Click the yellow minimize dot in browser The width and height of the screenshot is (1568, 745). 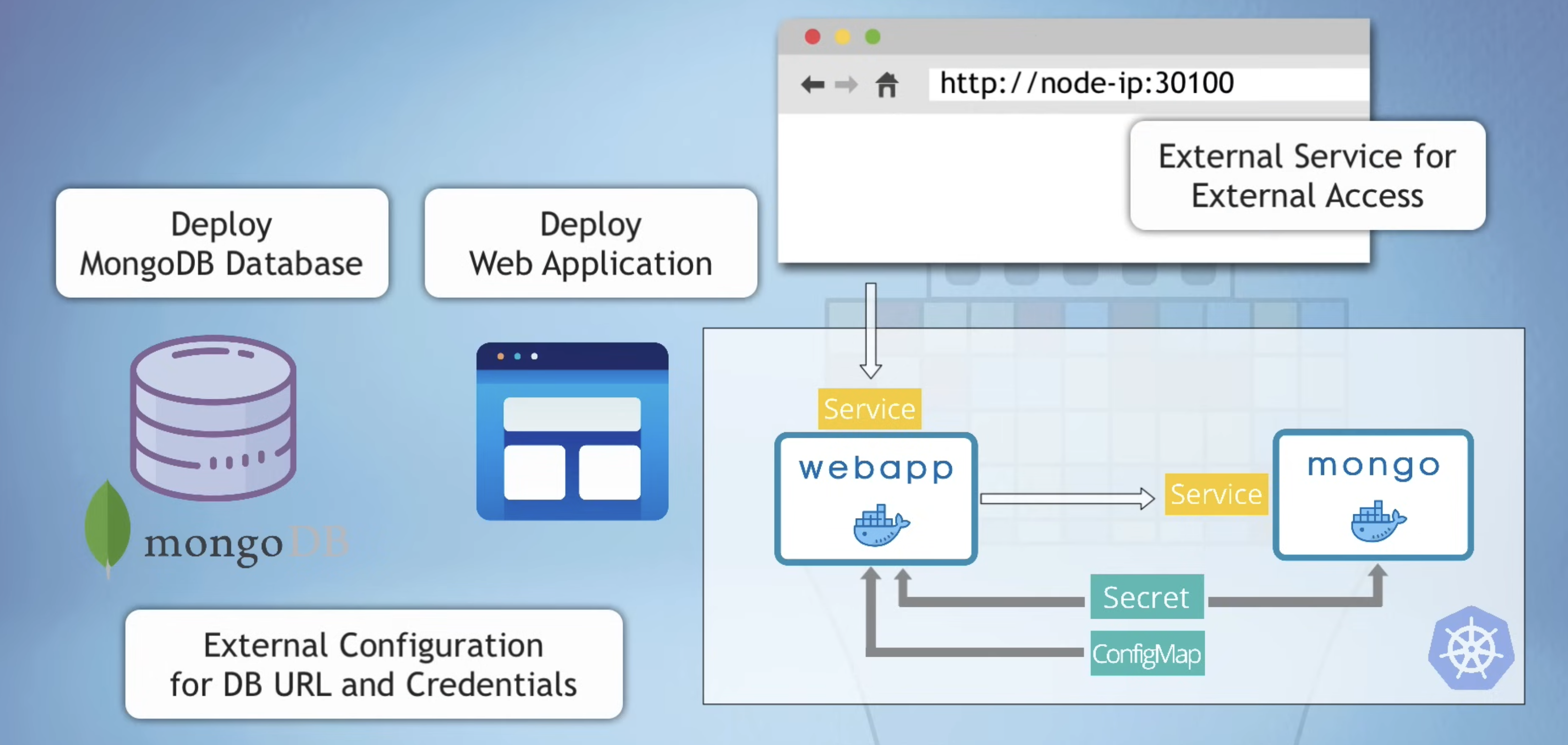842,37
